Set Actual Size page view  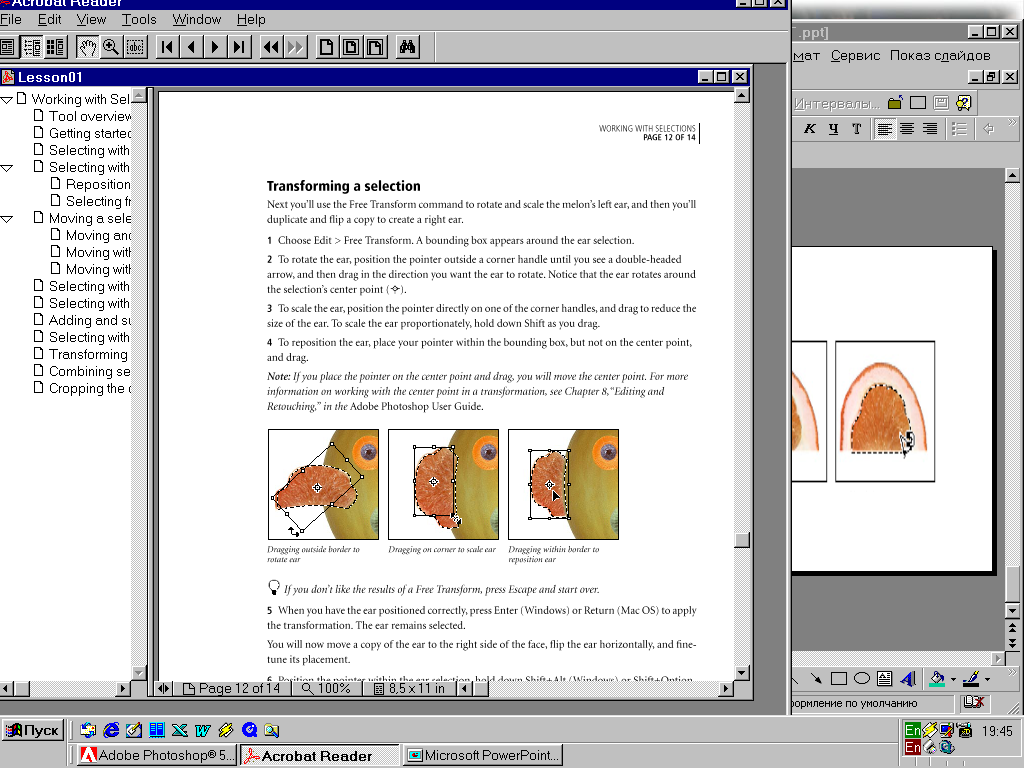coord(327,47)
